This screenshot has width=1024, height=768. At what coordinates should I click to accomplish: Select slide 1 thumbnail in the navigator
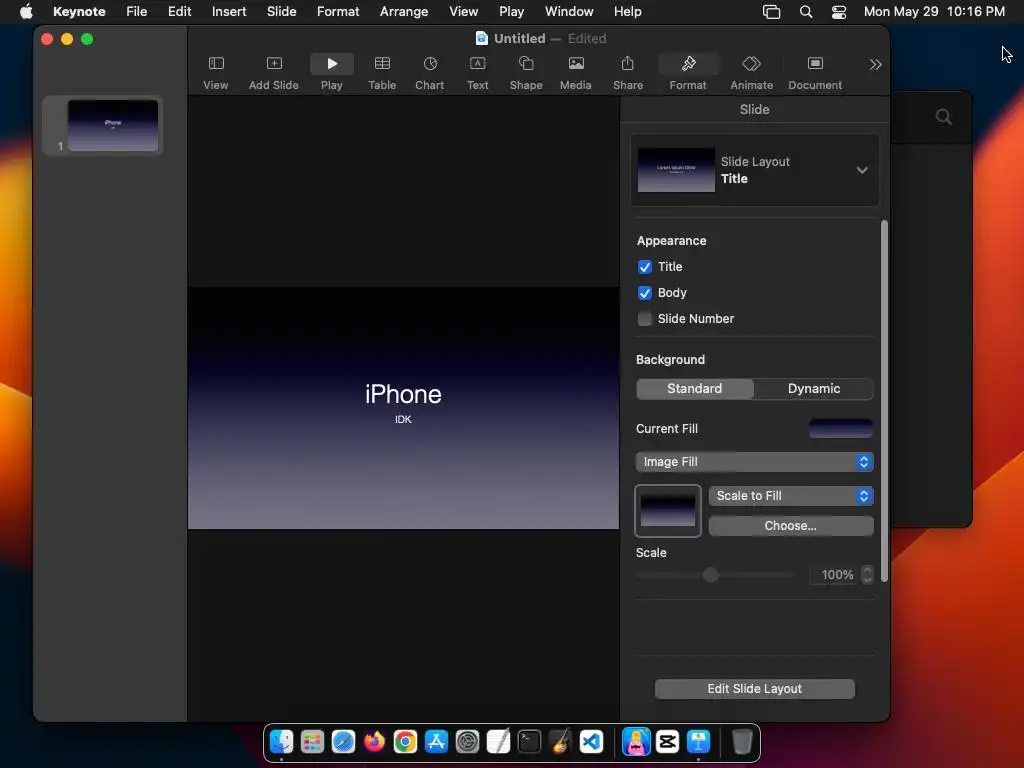pos(113,125)
